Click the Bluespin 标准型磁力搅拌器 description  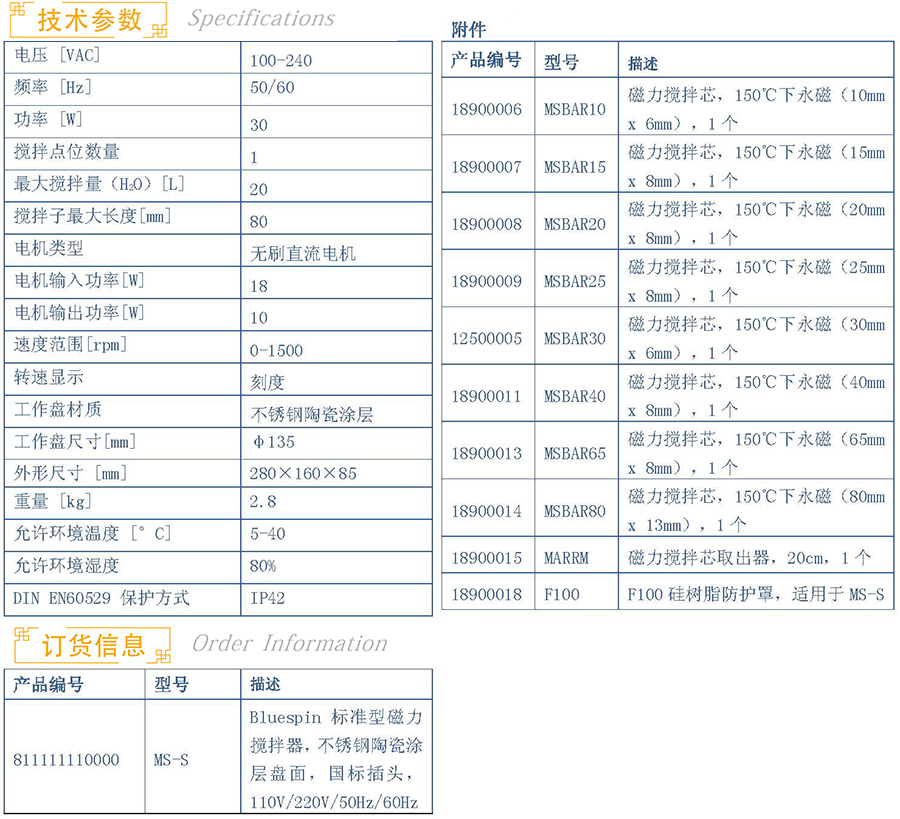(x=336, y=760)
